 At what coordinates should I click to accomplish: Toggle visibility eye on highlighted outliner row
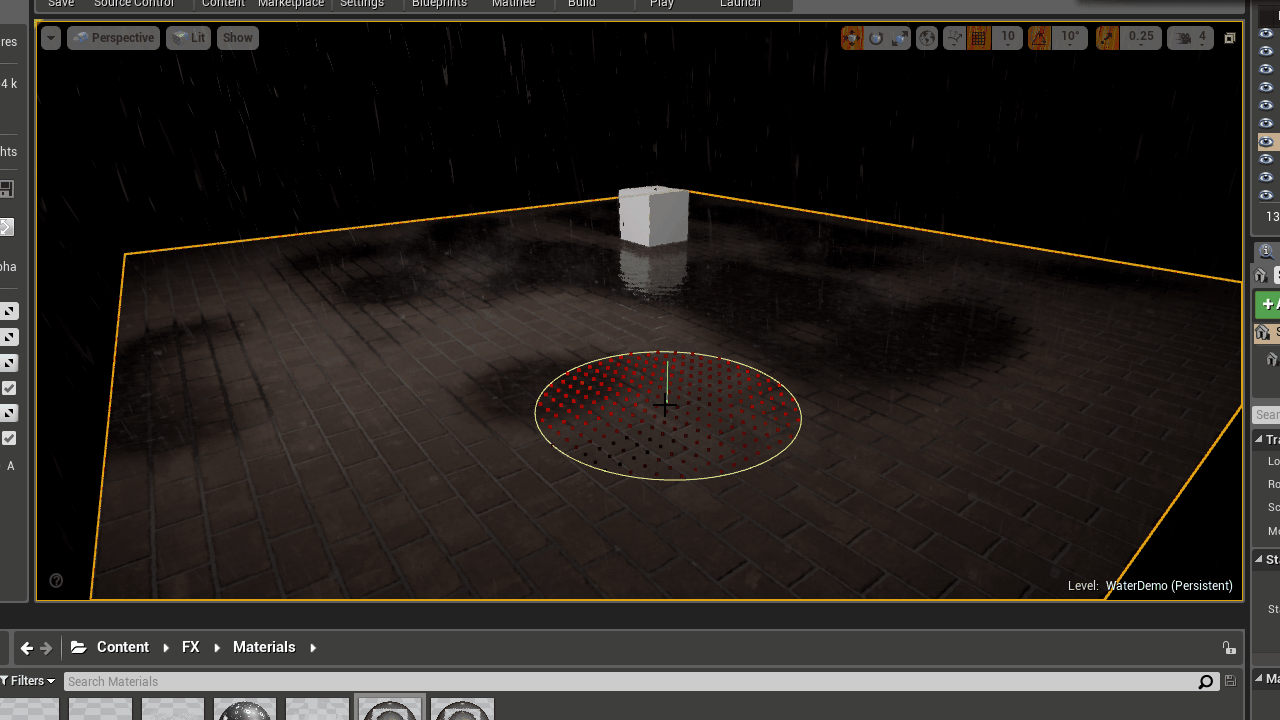pyautogui.click(x=1266, y=142)
